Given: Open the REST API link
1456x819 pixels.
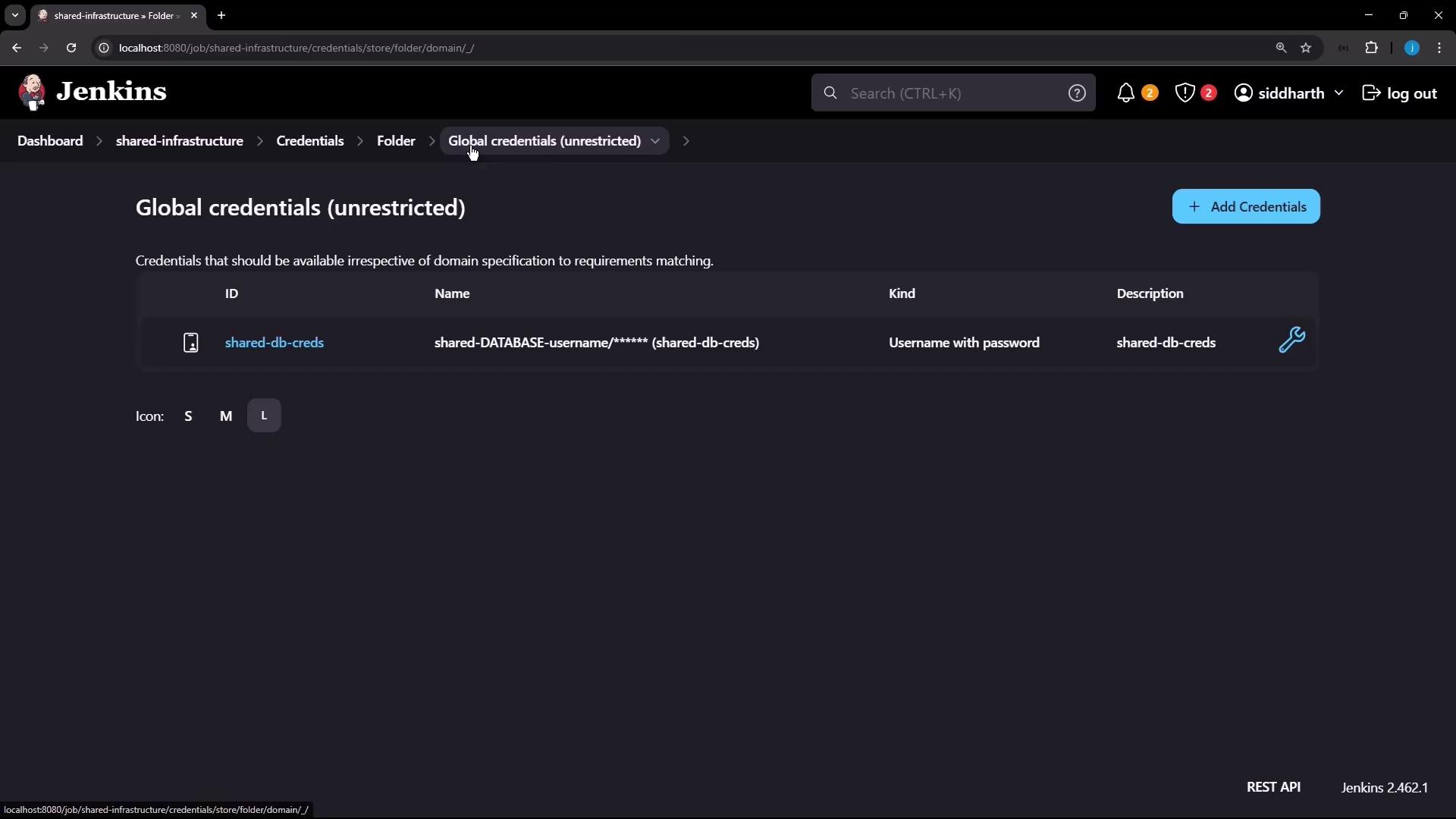Looking at the screenshot, I should tap(1274, 787).
